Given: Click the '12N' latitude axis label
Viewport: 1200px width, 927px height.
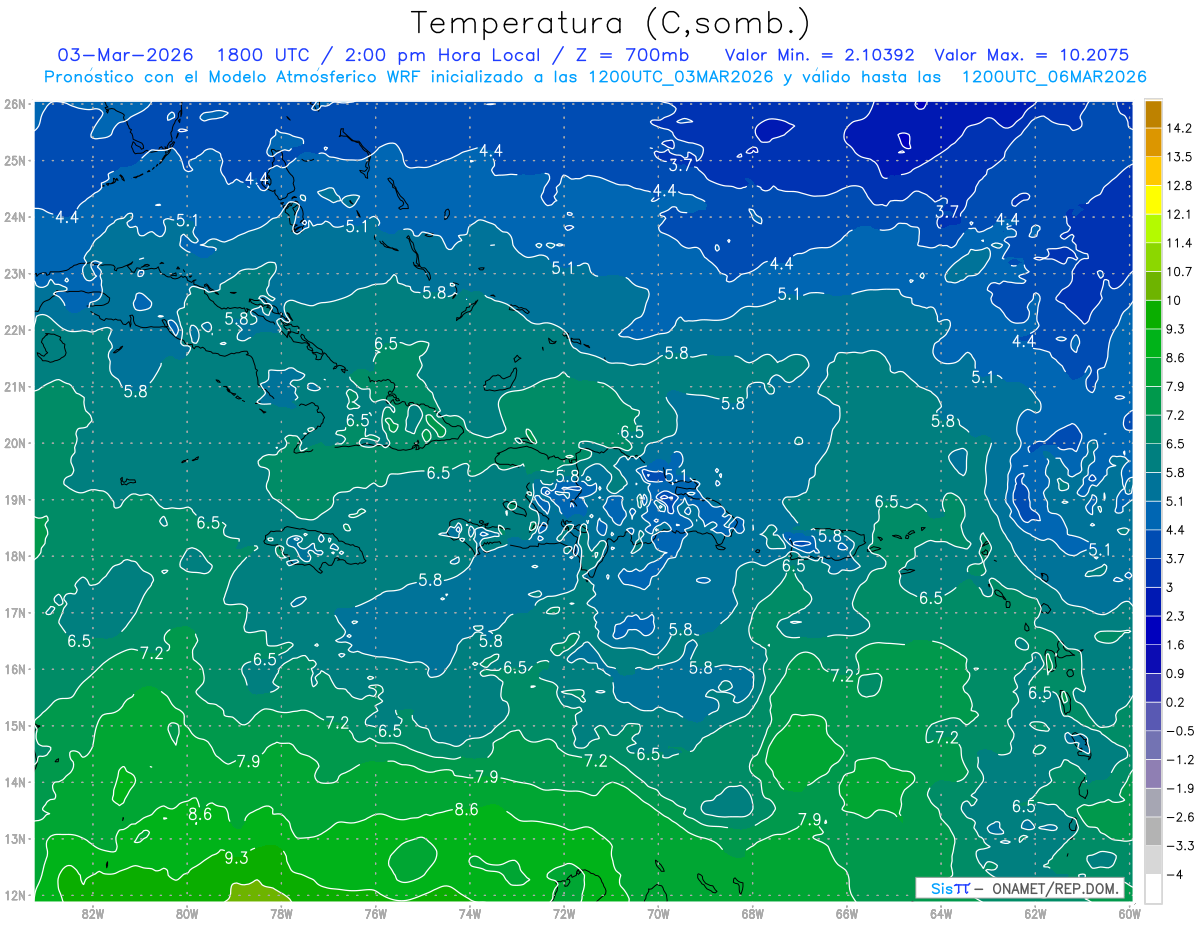Looking at the screenshot, I should pyautogui.click(x=14, y=894).
